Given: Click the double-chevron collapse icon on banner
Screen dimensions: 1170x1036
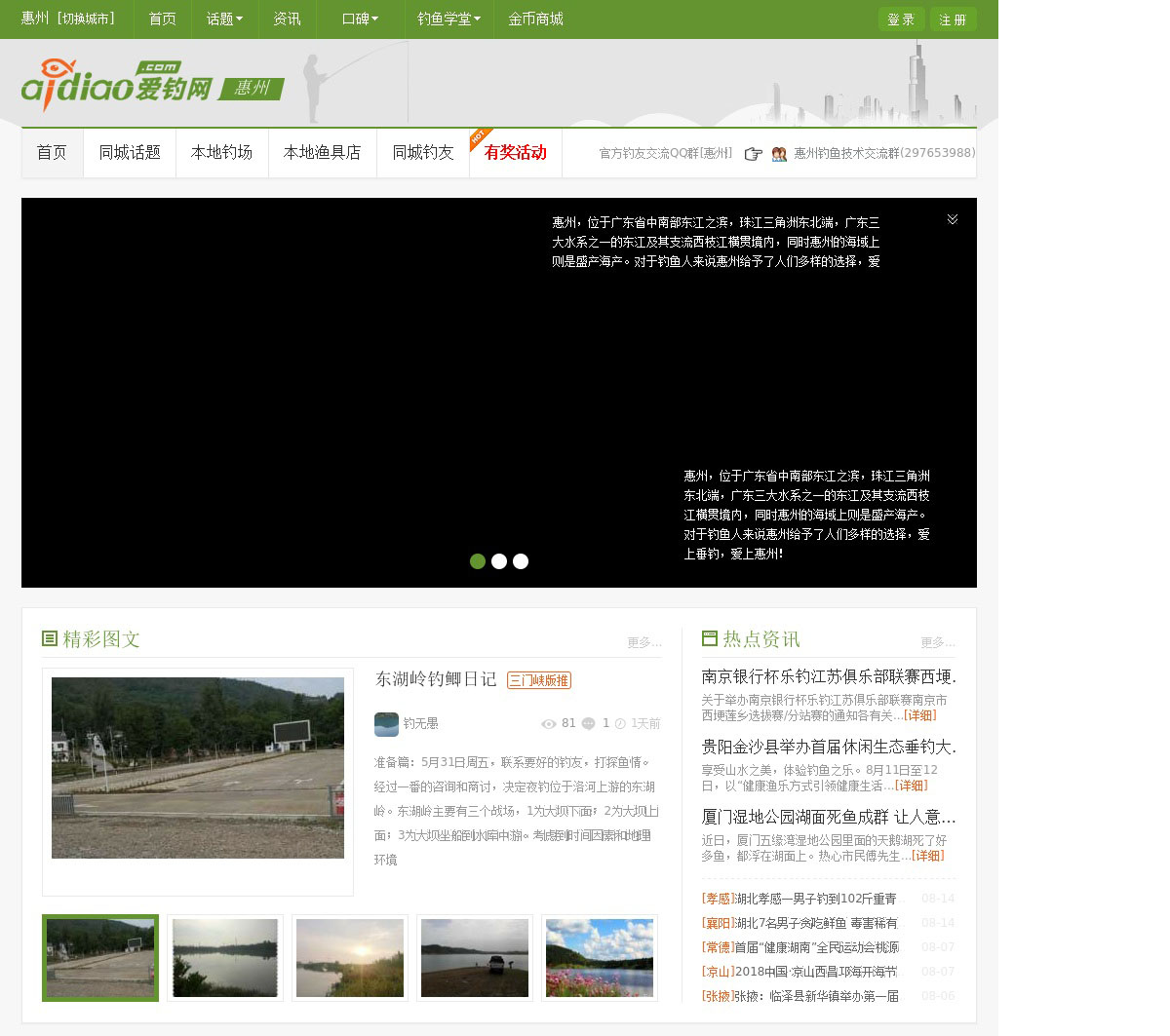Looking at the screenshot, I should click(953, 219).
